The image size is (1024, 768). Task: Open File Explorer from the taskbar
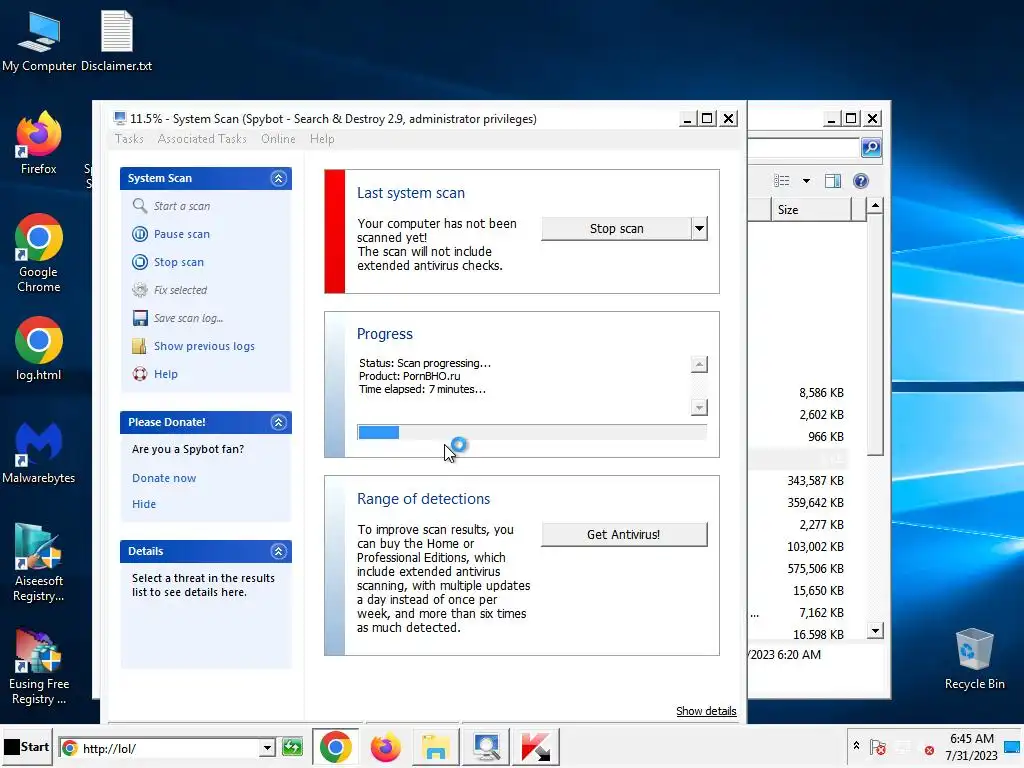(x=436, y=747)
